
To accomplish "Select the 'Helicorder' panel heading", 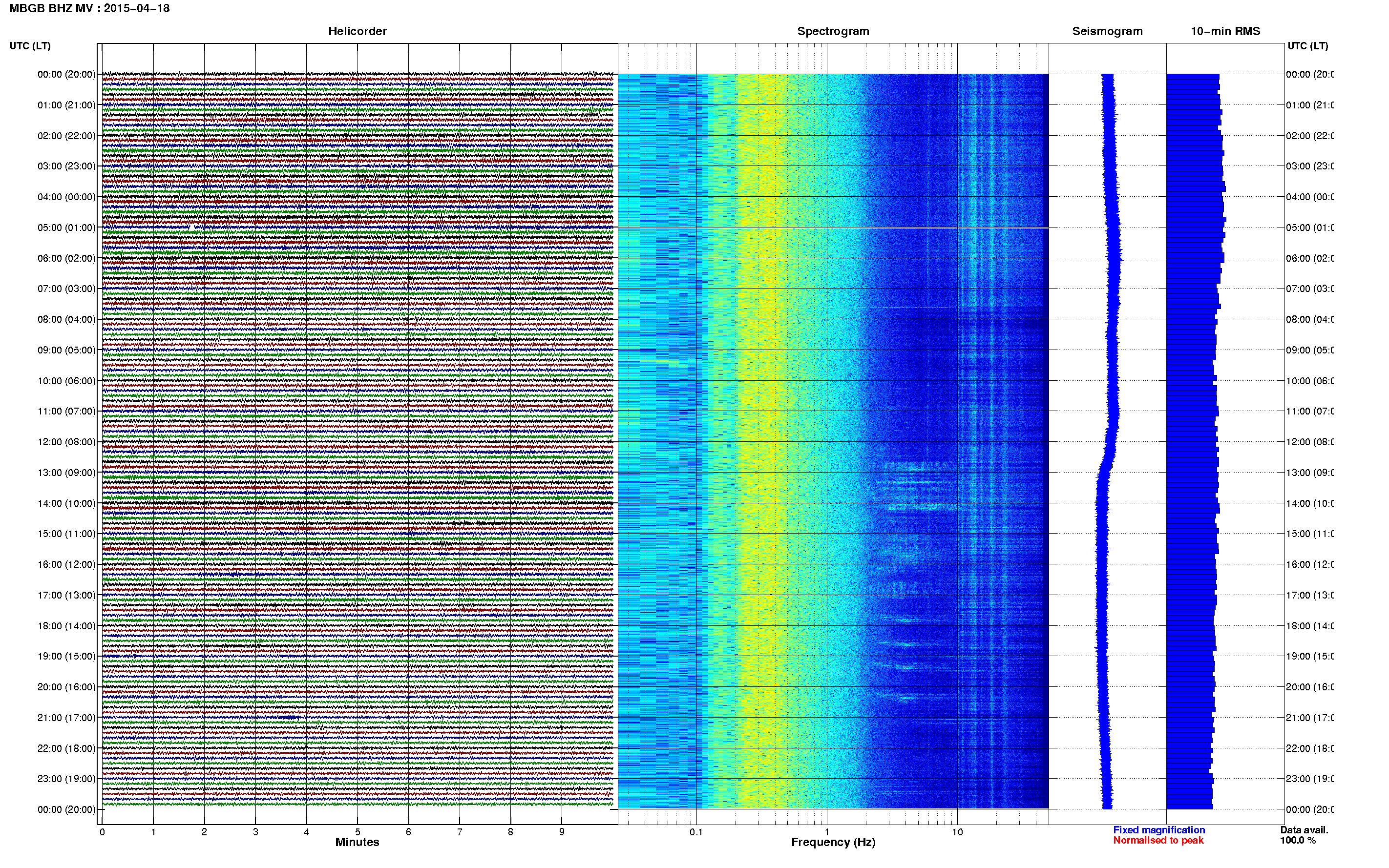I will pyautogui.click(x=357, y=32).
